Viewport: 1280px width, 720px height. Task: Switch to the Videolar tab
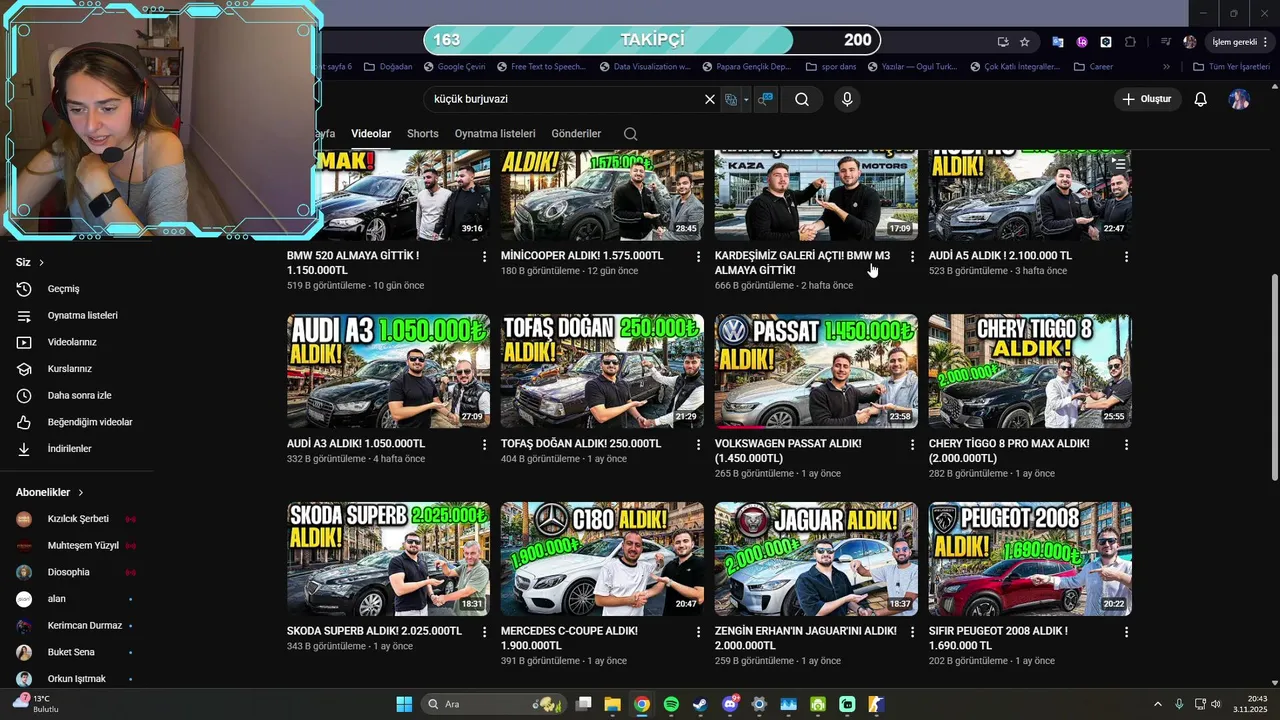tap(371, 134)
